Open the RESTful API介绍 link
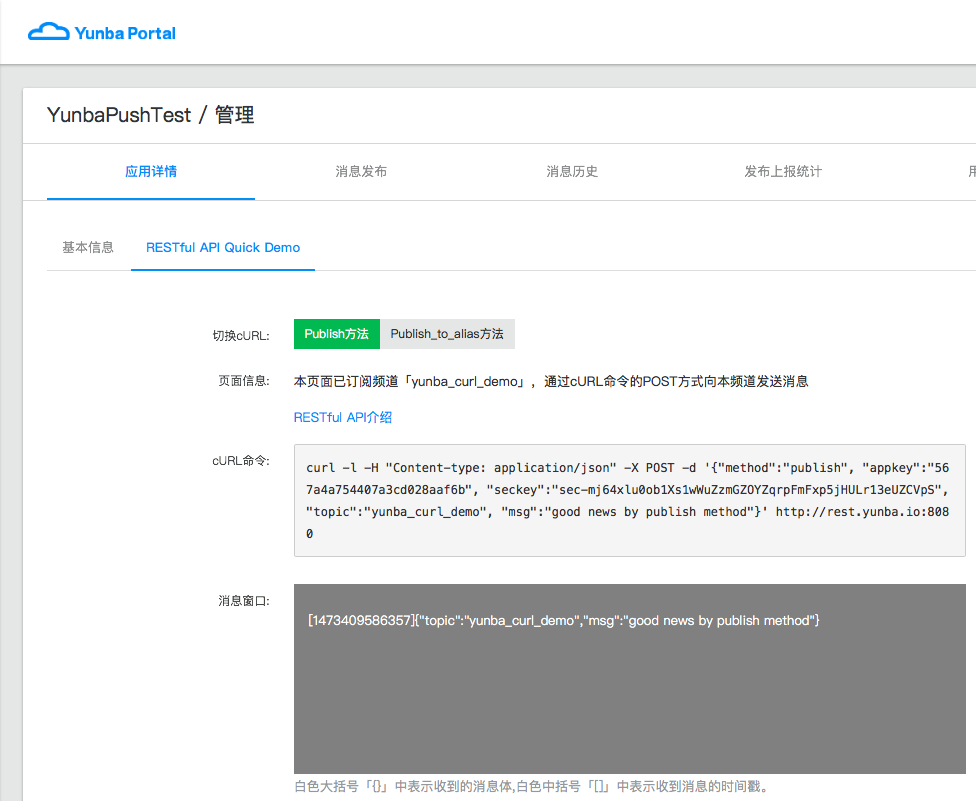Viewport: 976px width, 801px height. coord(343,418)
